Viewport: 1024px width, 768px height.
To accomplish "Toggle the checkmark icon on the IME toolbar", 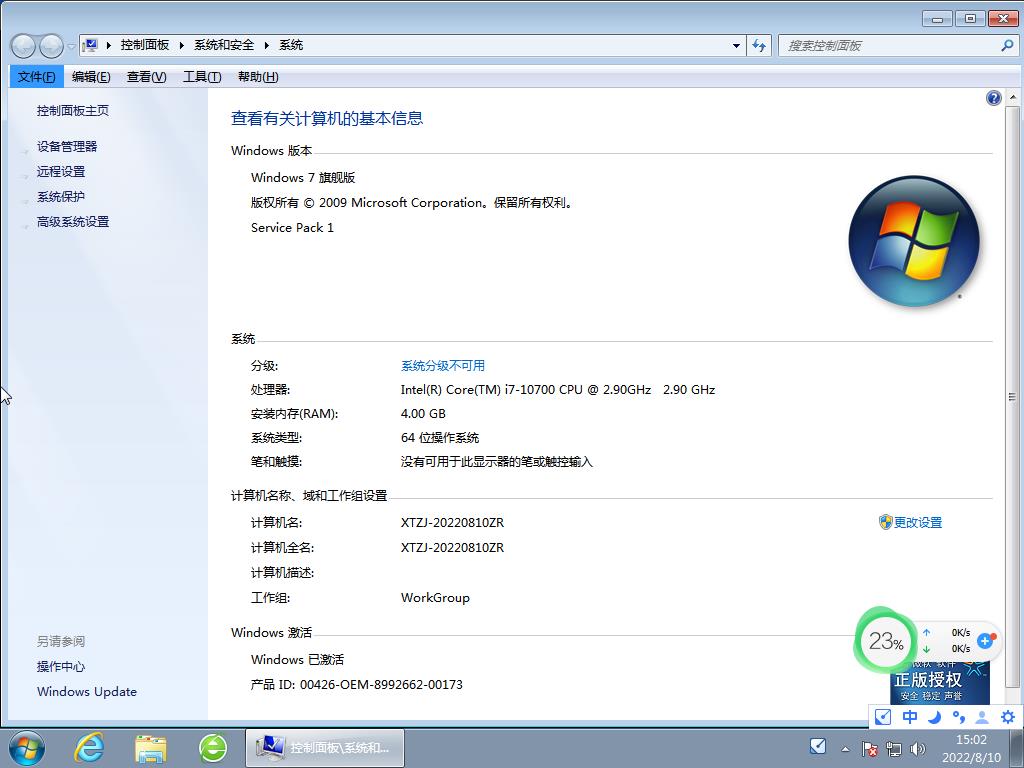I will [883, 717].
